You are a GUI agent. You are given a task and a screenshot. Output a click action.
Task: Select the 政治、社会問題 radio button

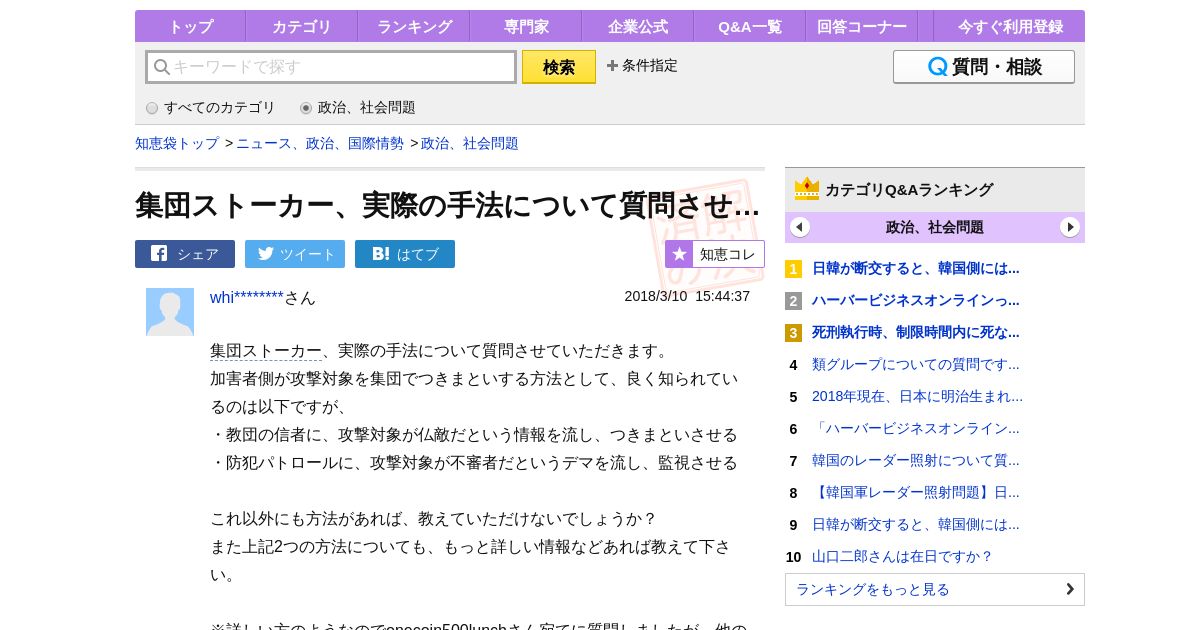click(x=306, y=108)
